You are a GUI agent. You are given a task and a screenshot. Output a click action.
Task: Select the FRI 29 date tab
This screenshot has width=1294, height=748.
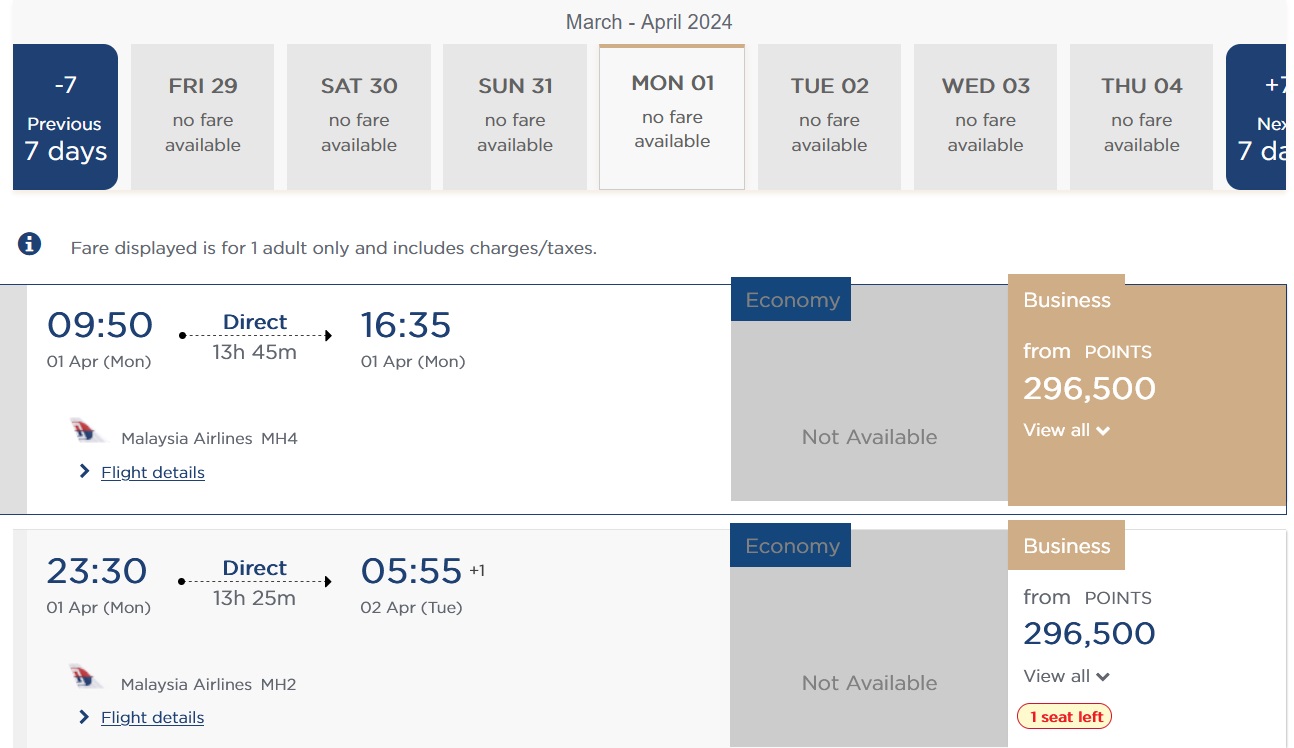(x=203, y=117)
